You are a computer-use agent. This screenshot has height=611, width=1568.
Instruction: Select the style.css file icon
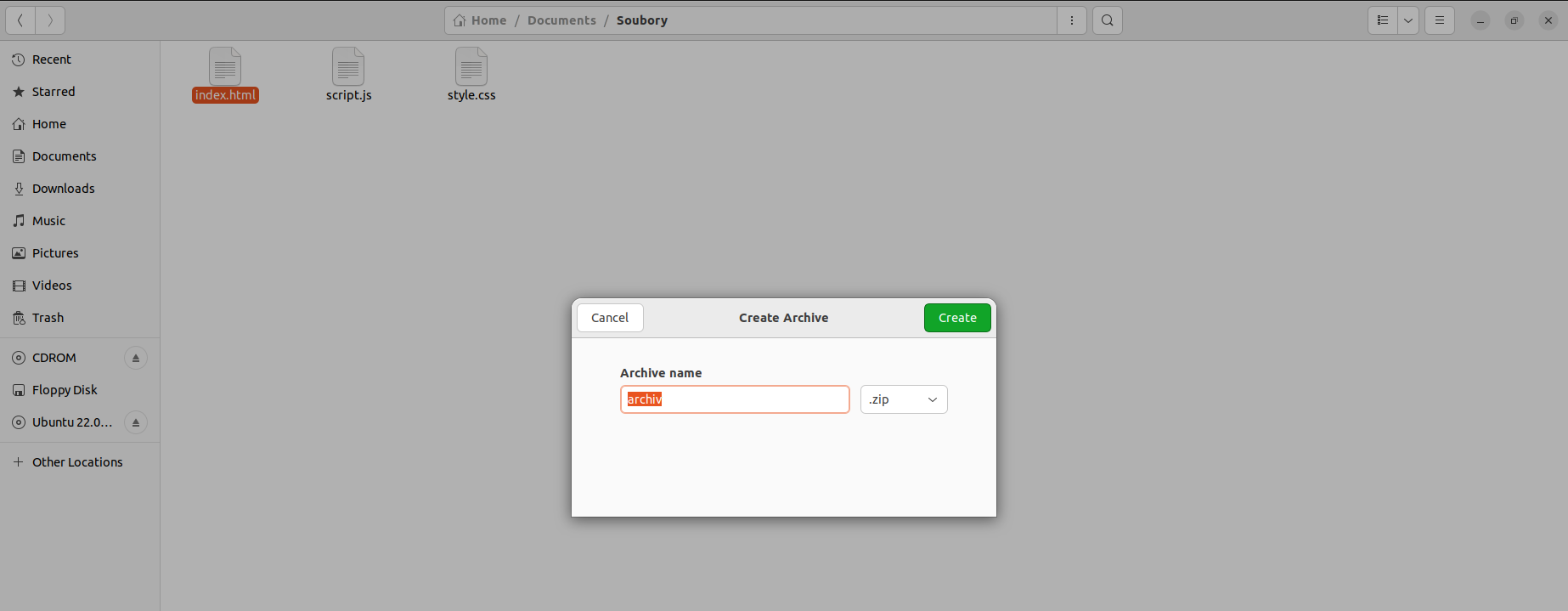[471, 66]
